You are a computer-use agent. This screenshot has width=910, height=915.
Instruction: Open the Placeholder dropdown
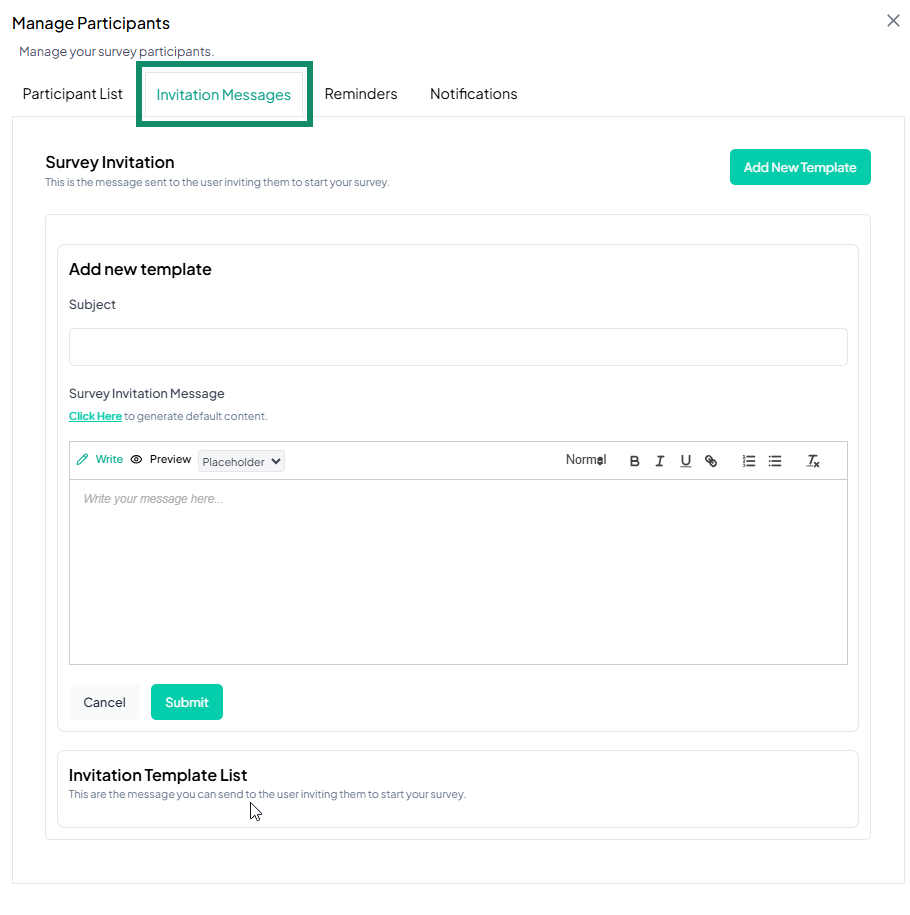pyautogui.click(x=241, y=461)
